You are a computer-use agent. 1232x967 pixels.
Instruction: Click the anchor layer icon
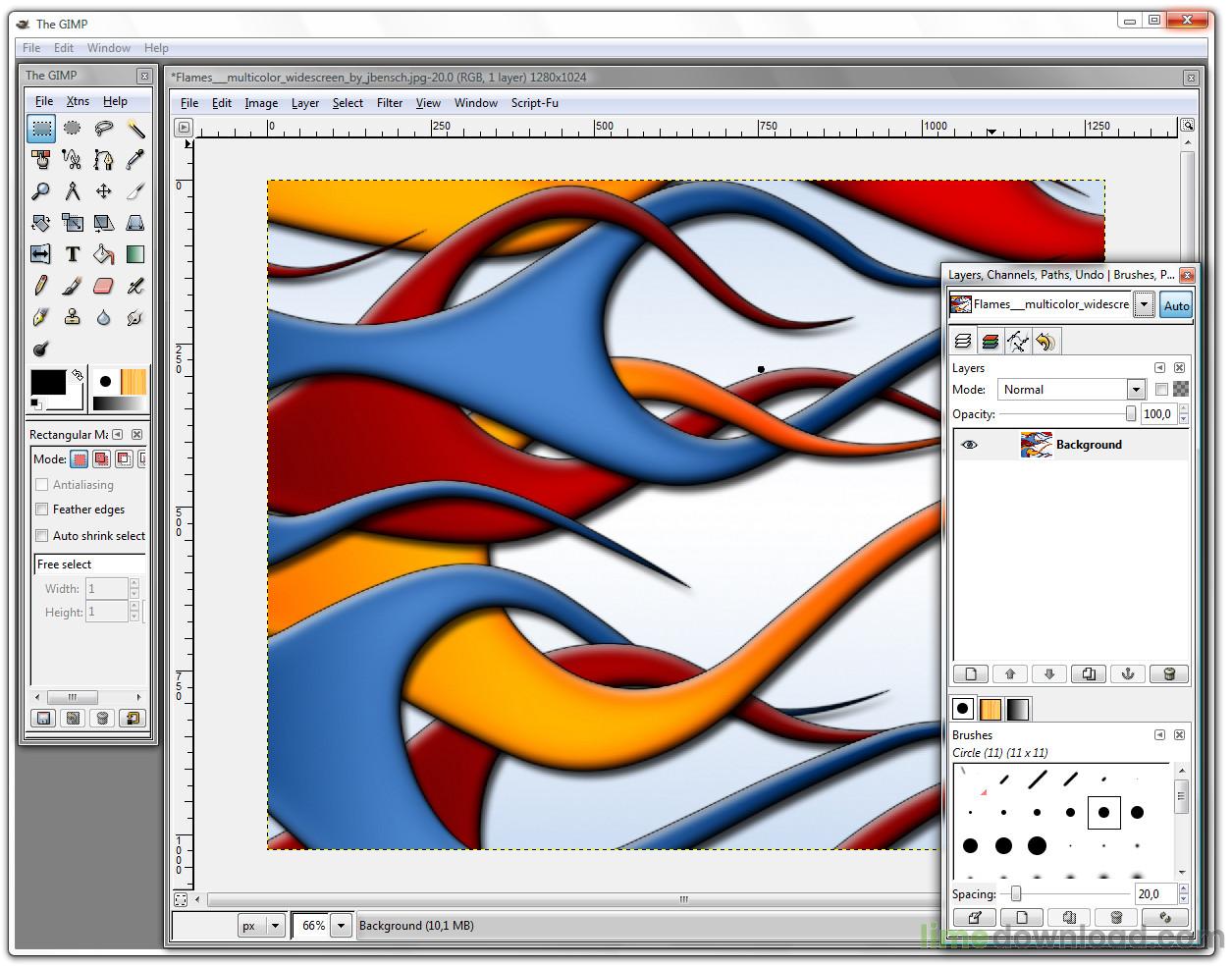tap(1128, 673)
